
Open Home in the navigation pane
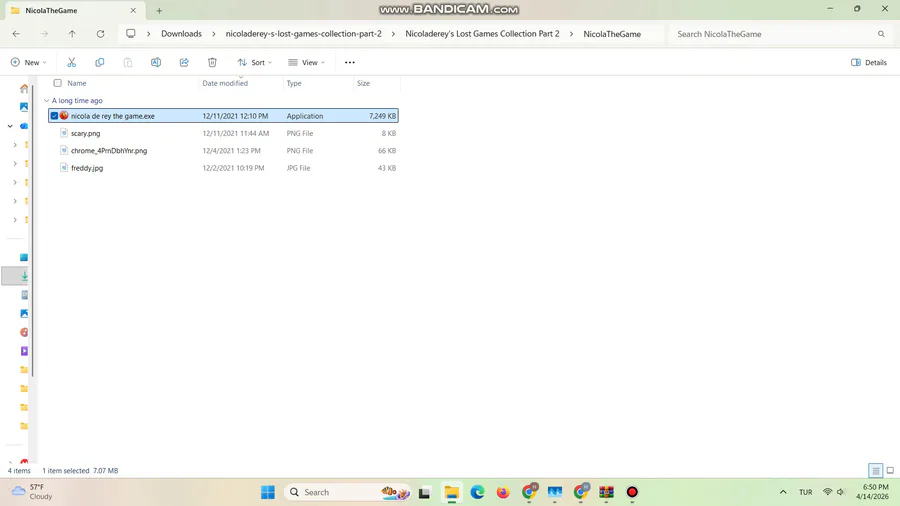tap(24, 88)
